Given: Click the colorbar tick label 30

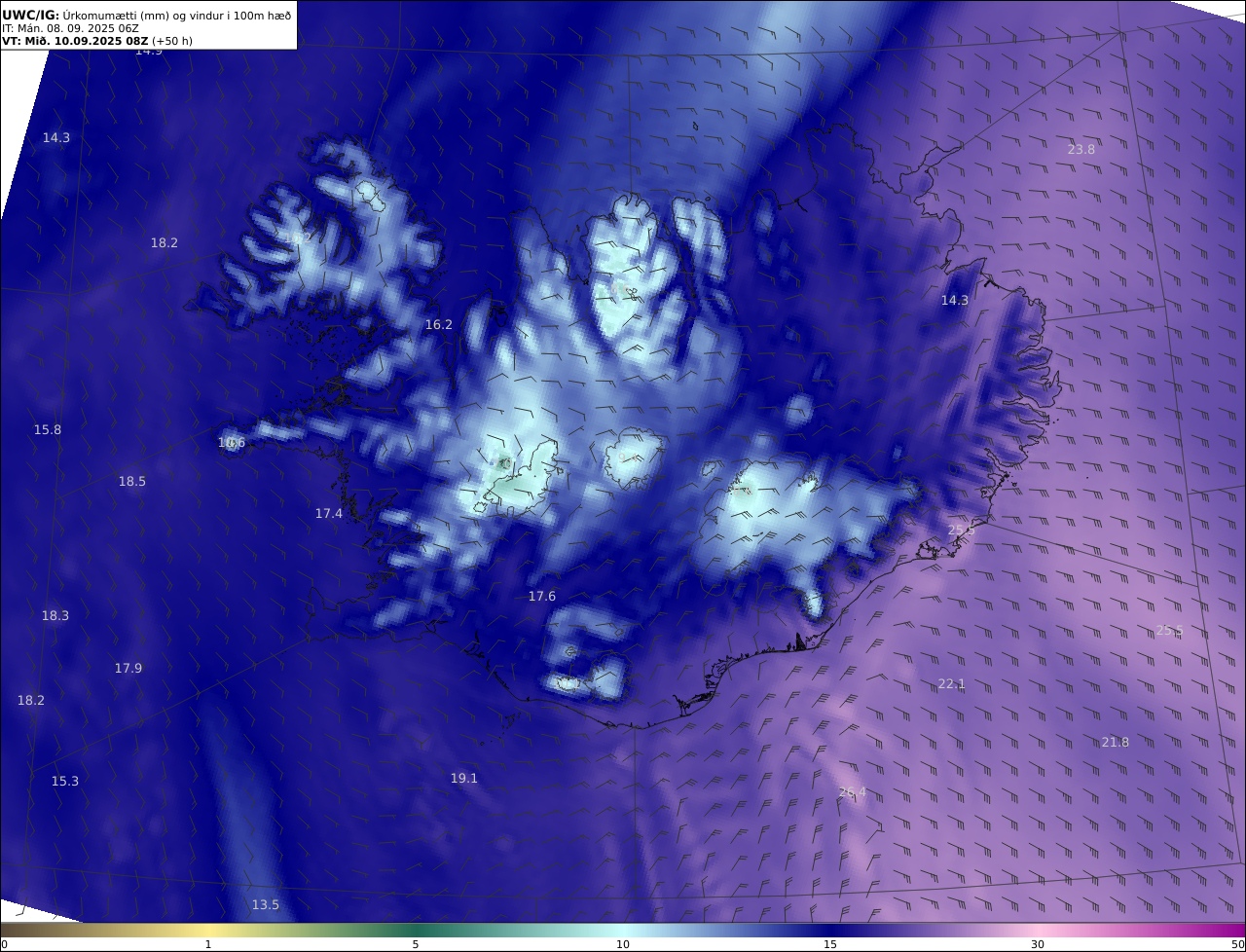Looking at the screenshot, I should point(1038,944).
